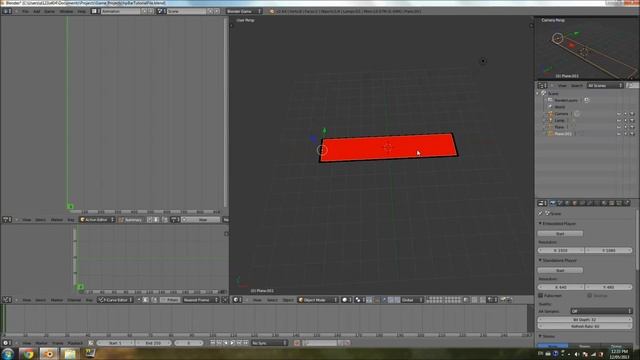Open the Action Editor mode dropdown

coord(97,220)
